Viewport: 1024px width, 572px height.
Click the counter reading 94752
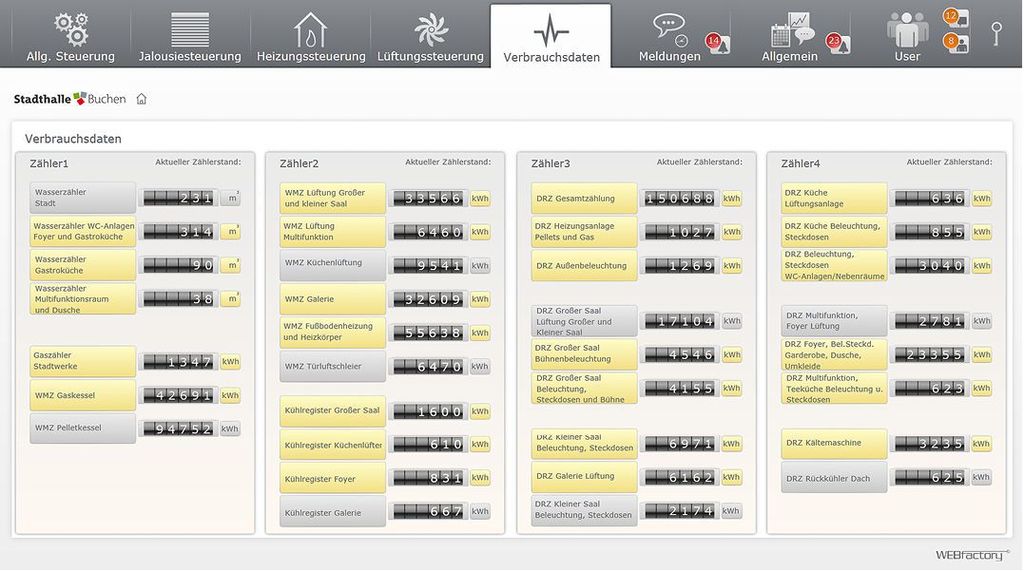pos(178,428)
